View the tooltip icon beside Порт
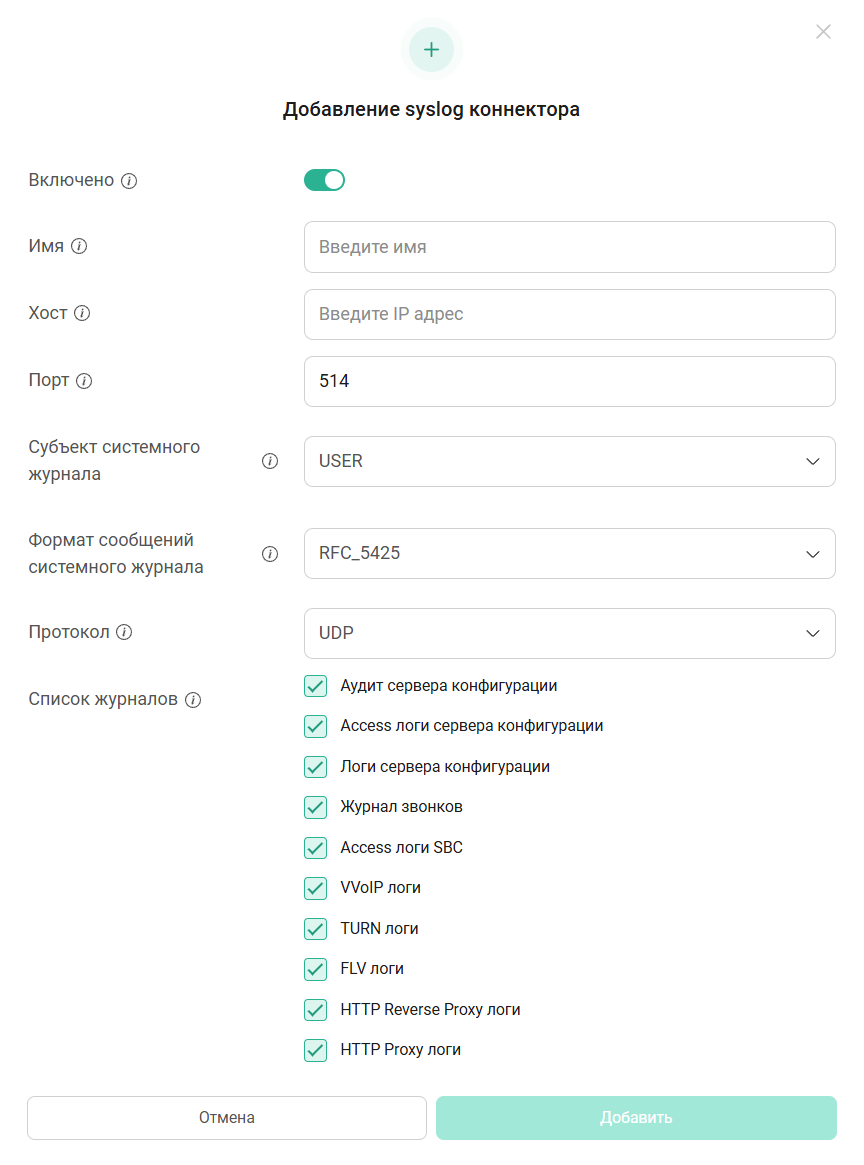864x1165 pixels. (x=85, y=381)
